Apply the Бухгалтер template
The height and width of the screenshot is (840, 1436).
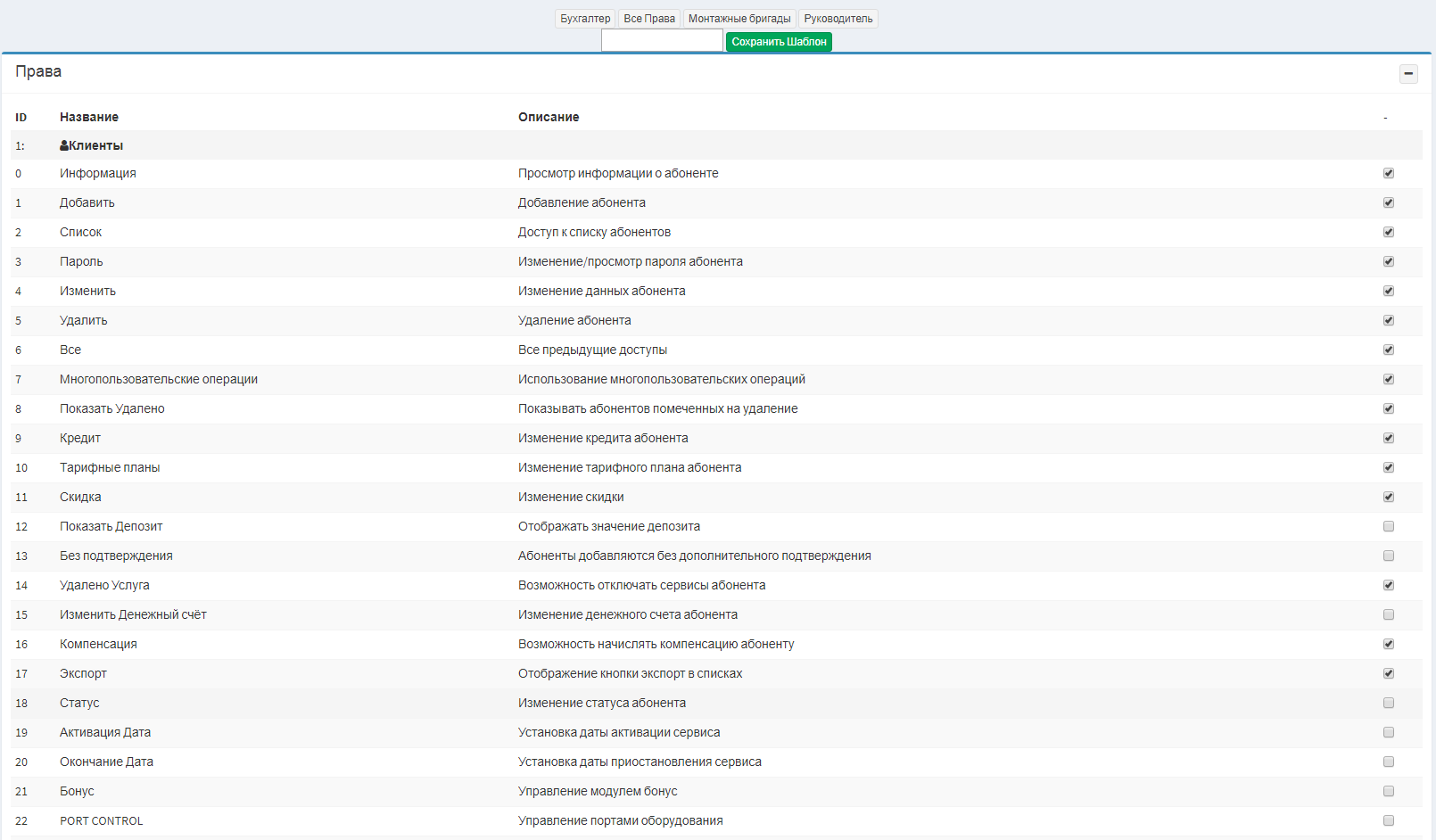585,19
